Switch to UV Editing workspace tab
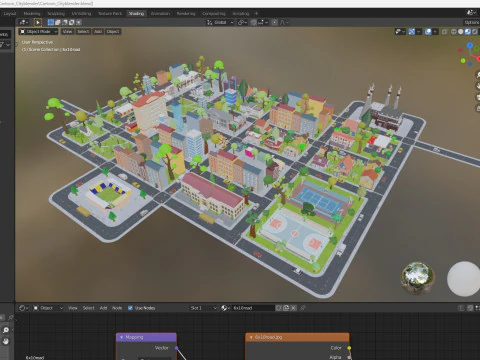480x360 pixels. tap(81, 14)
